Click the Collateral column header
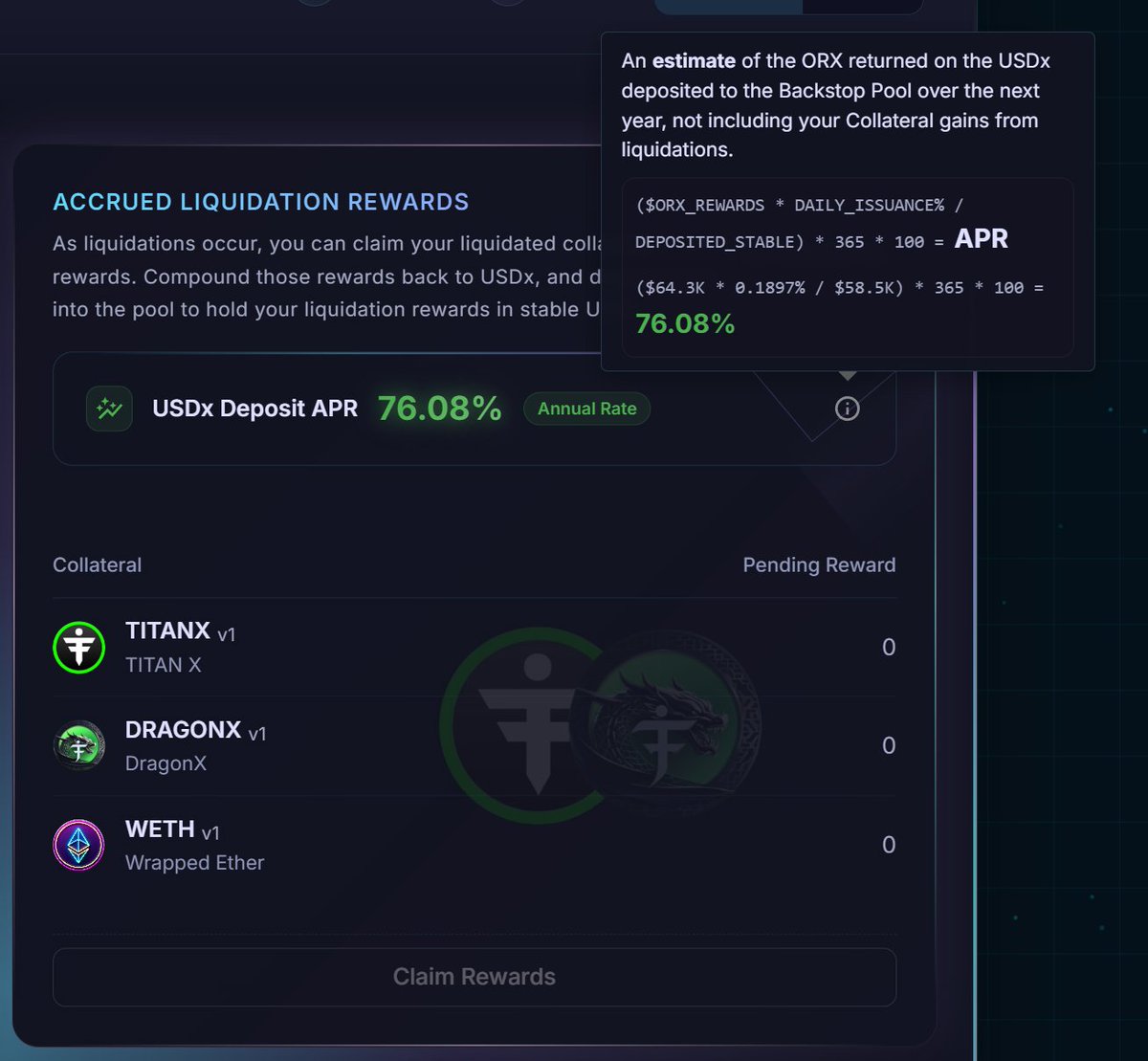 click(97, 564)
